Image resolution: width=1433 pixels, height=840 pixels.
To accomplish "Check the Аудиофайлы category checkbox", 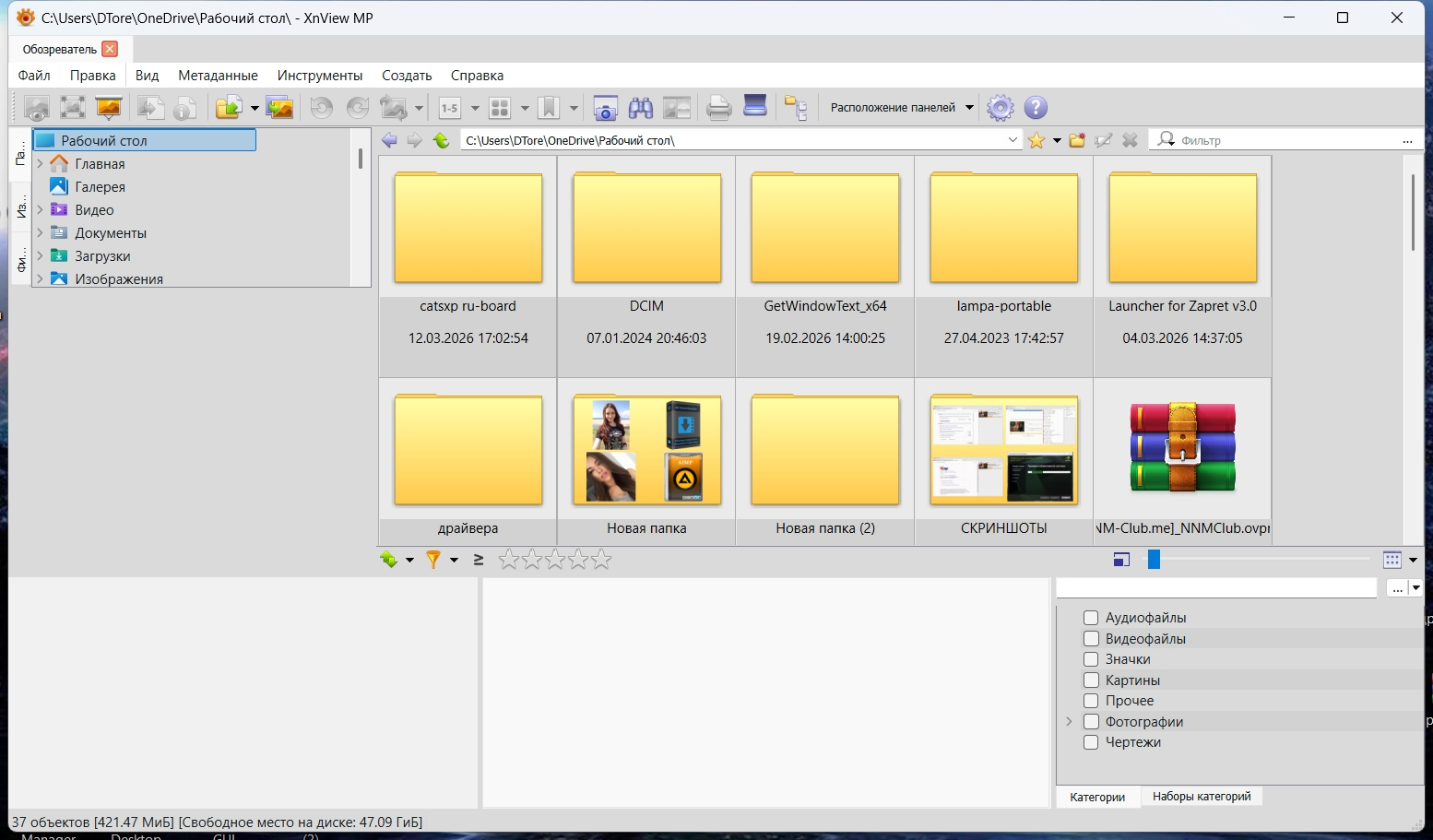I will click(x=1091, y=618).
